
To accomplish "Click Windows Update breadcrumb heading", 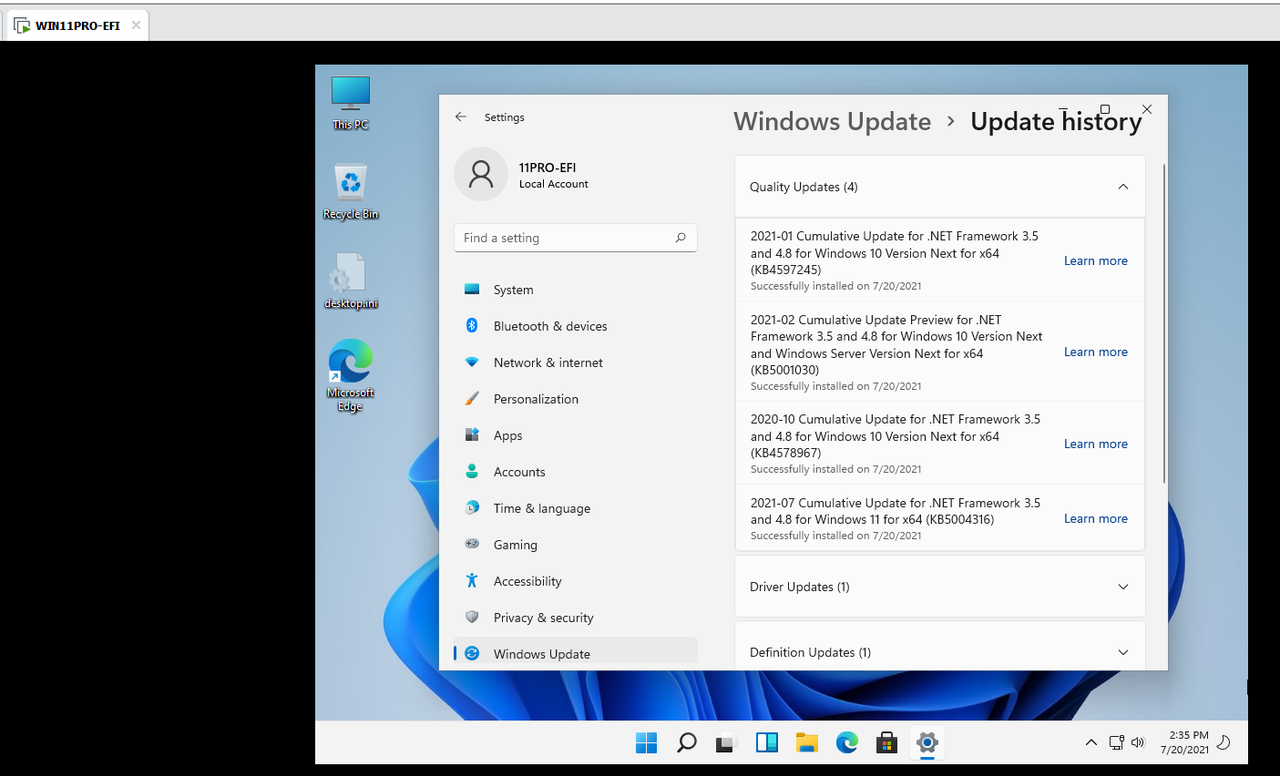I will (x=832, y=122).
